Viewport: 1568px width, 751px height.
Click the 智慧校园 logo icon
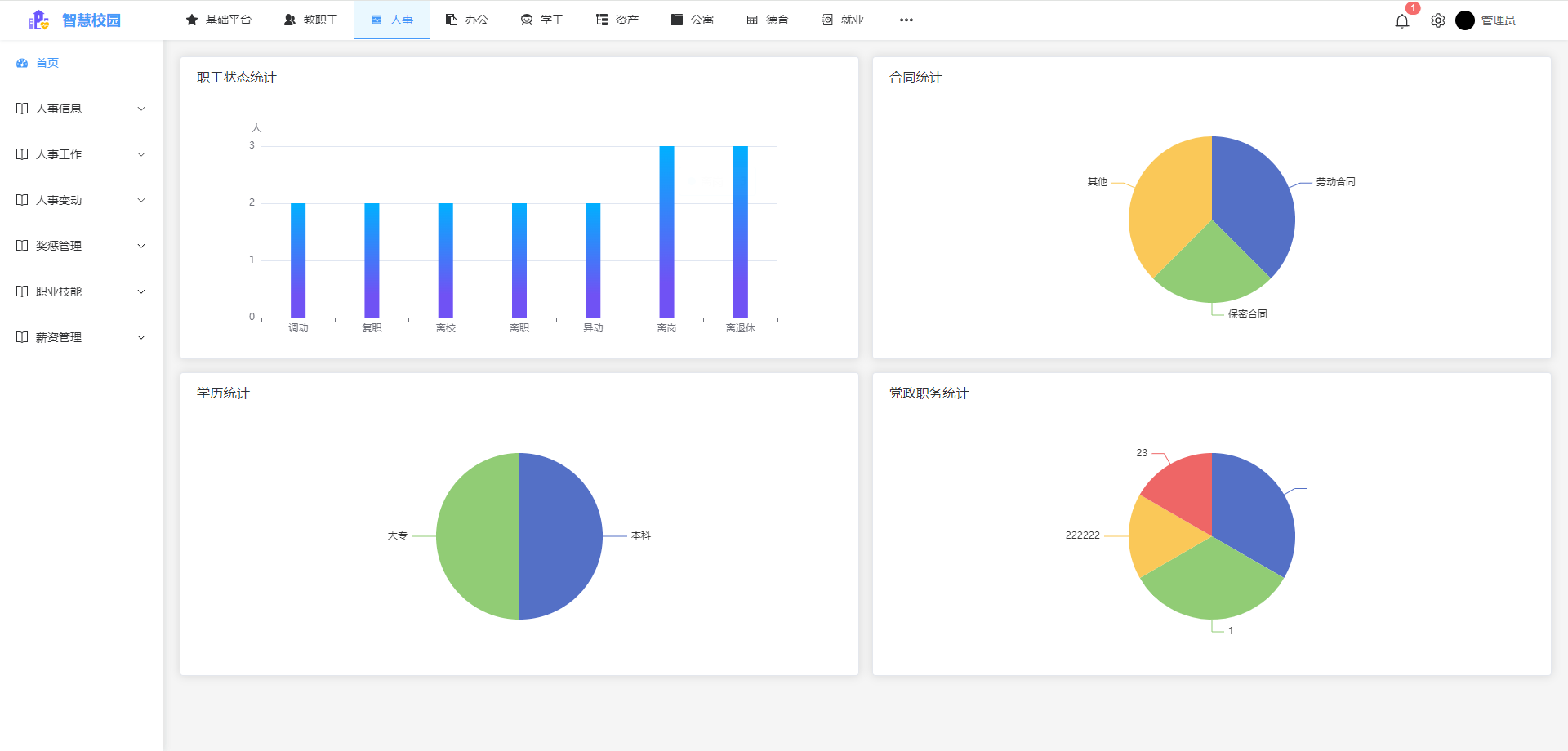click(39, 20)
